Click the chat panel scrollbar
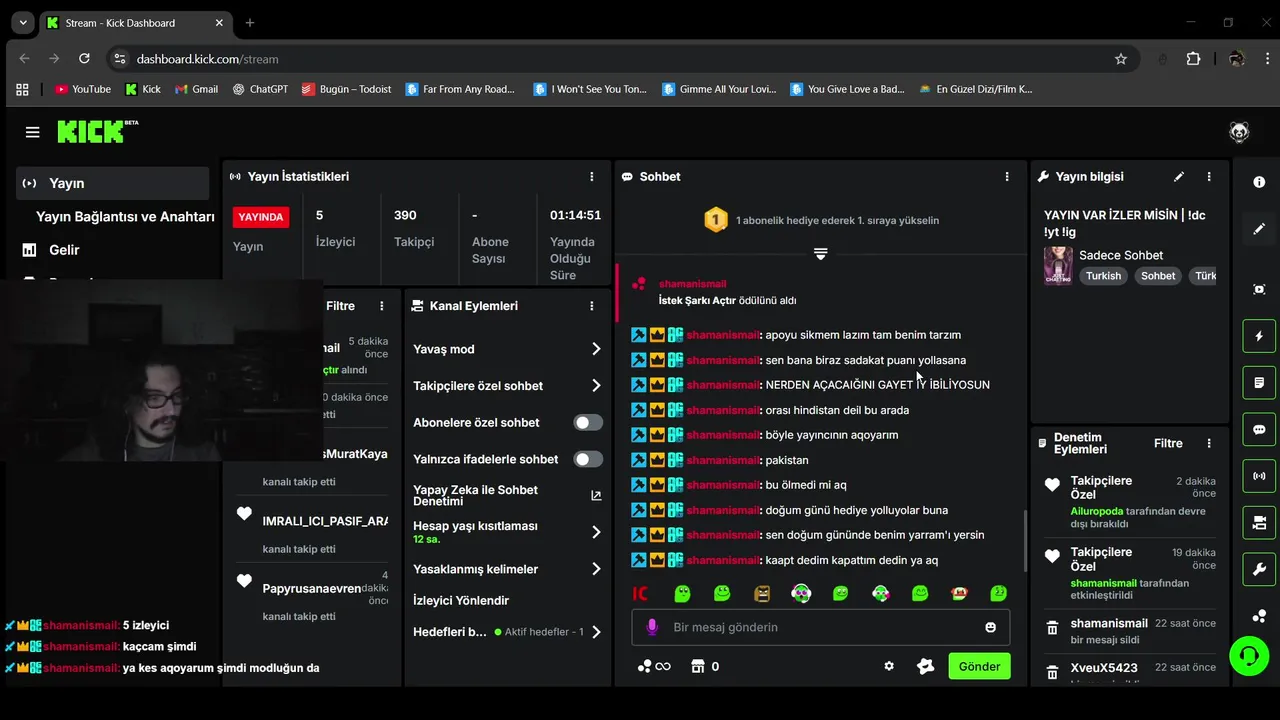 (x=1025, y=541)
